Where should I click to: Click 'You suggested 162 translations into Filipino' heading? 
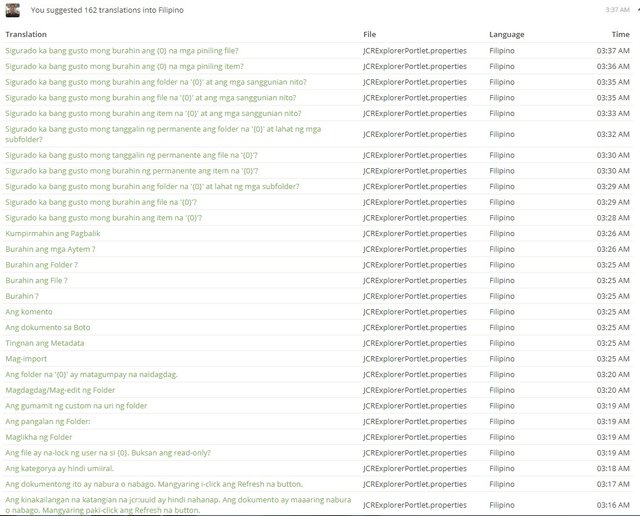point(107,10)
